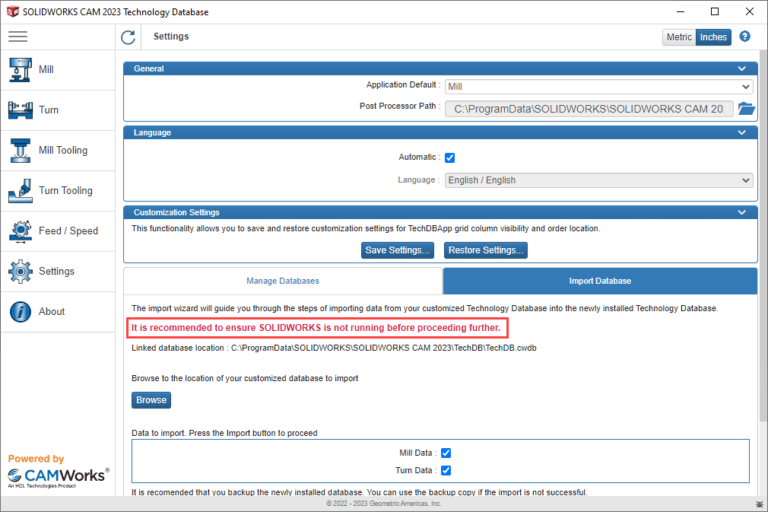Collapse the General section chevron

pos(742,69)
